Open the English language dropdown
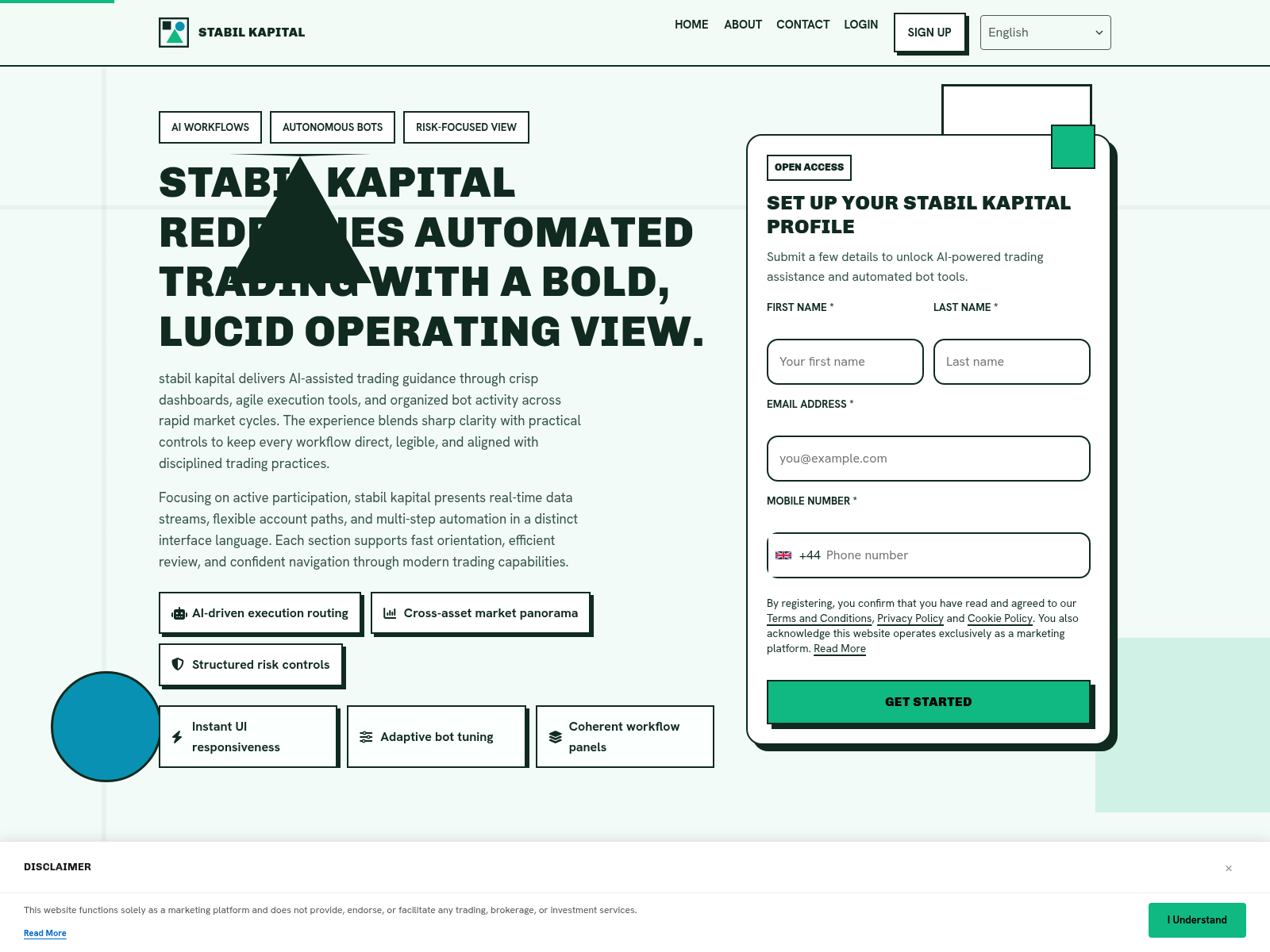 pos(1045,33)
